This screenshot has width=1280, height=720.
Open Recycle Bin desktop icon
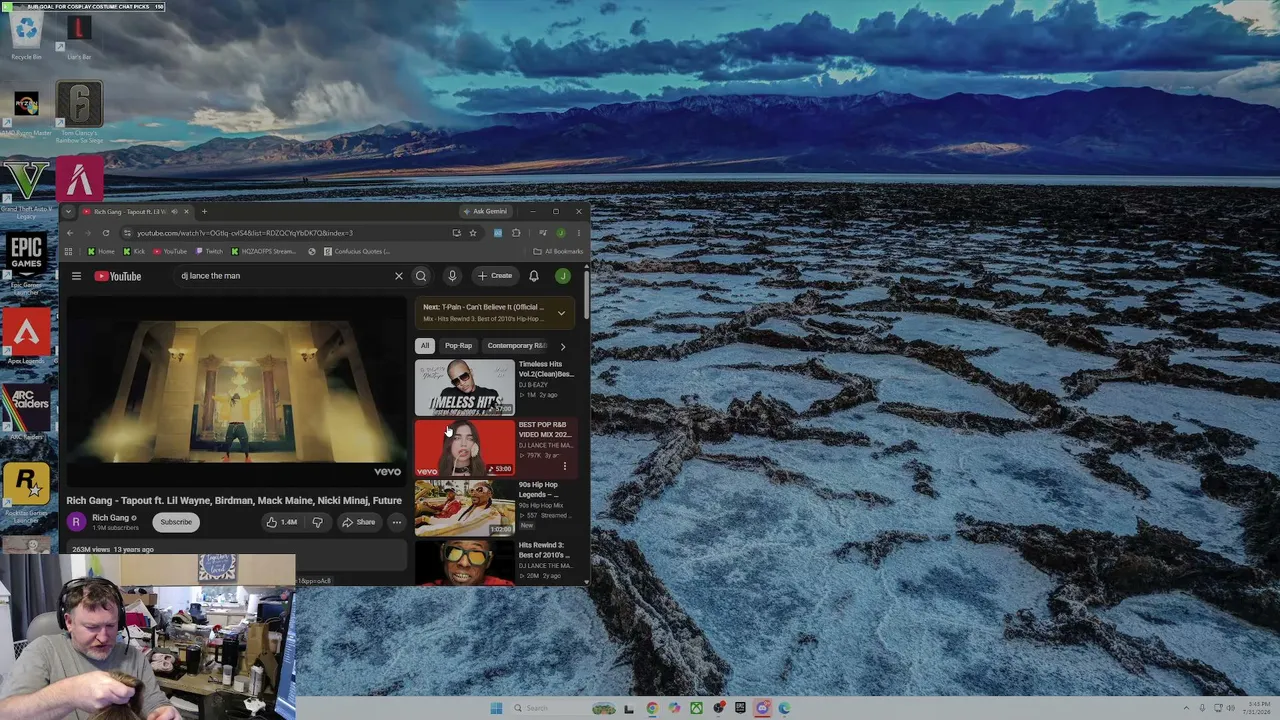(x=26, y=35)
